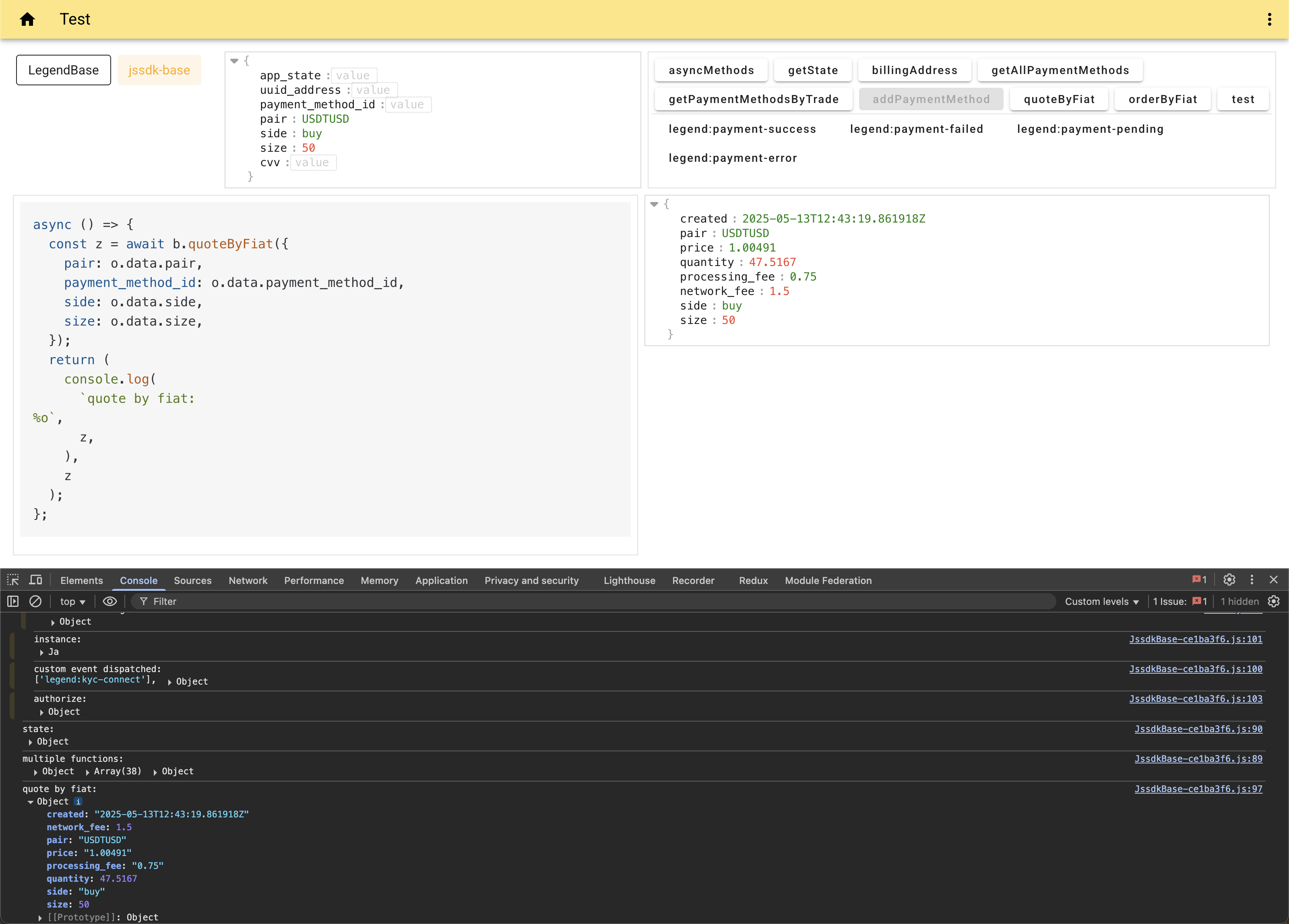The image size is (1289, 924).
Task: Click the console Filter input
Action: 593,601
